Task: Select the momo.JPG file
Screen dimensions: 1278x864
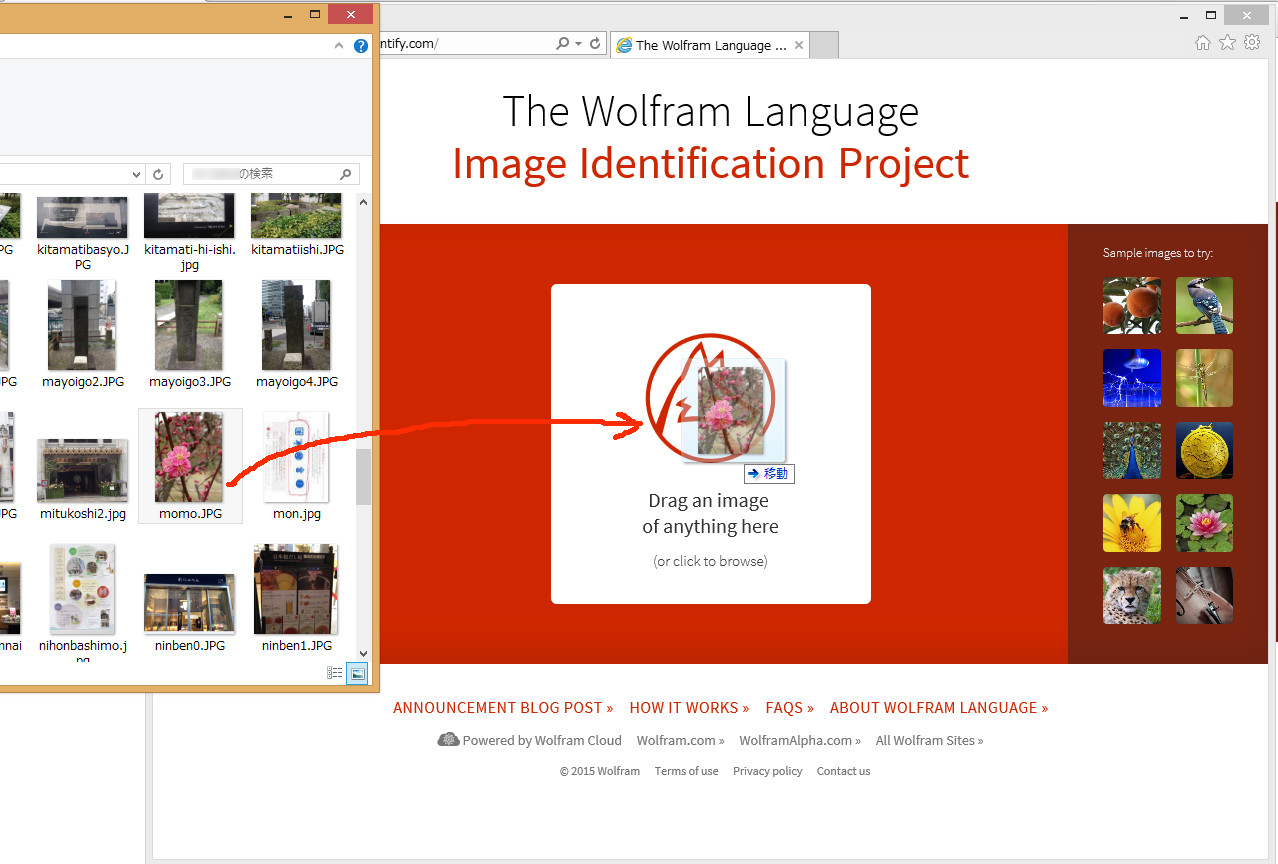Action: coord(190,466)
